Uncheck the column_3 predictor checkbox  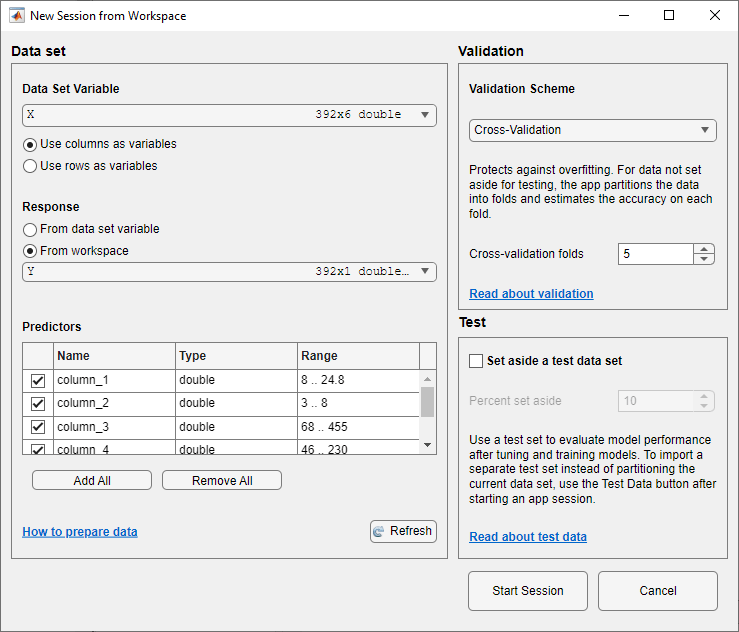(x=38, y=427)
